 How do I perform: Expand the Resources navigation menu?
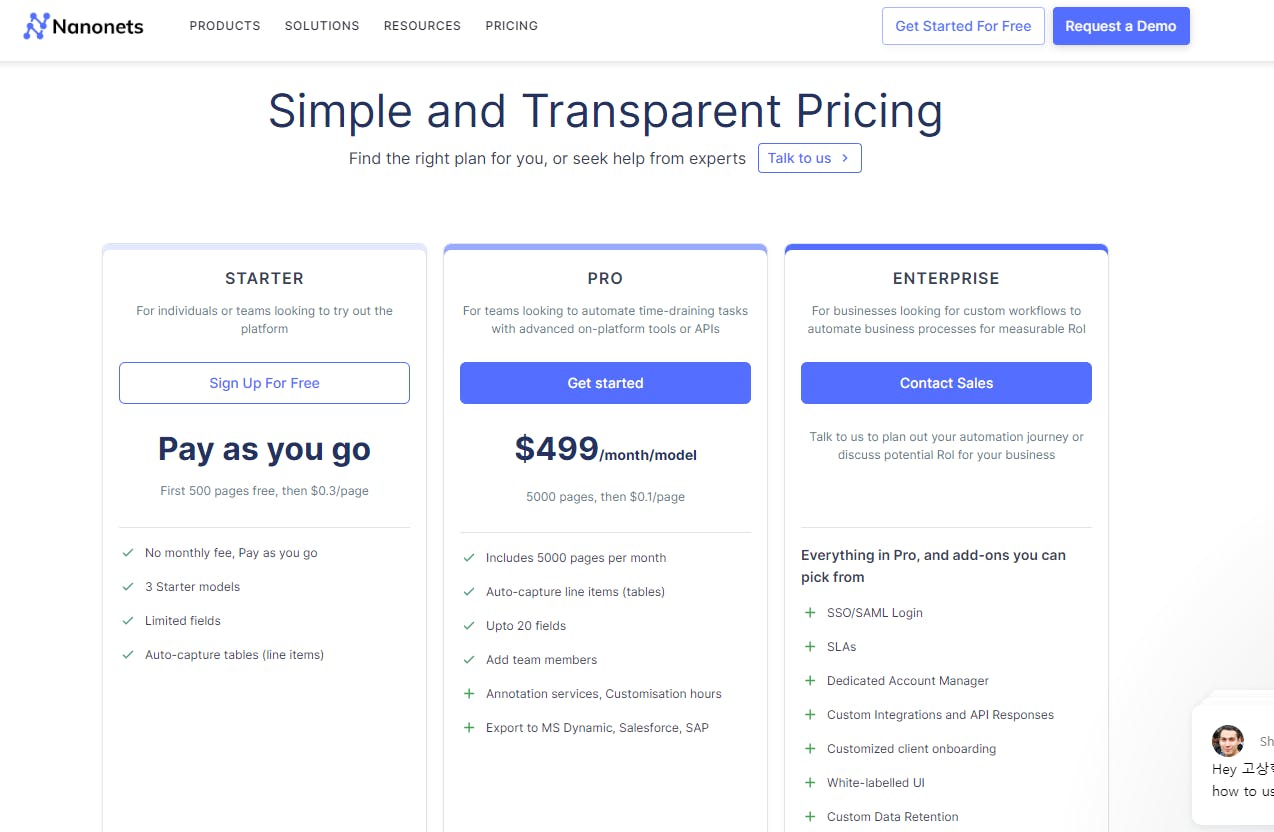[422, 26]
